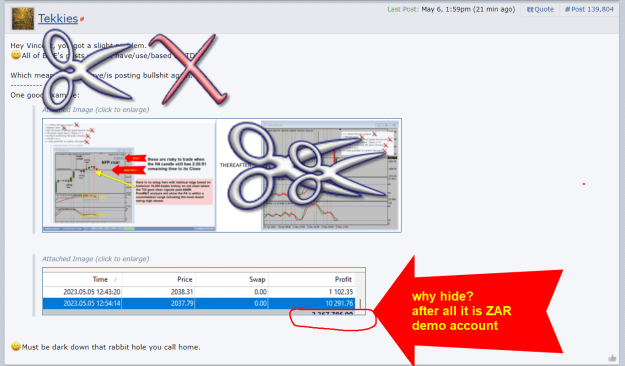Click price value 2037.79

(x=182, y=303)
